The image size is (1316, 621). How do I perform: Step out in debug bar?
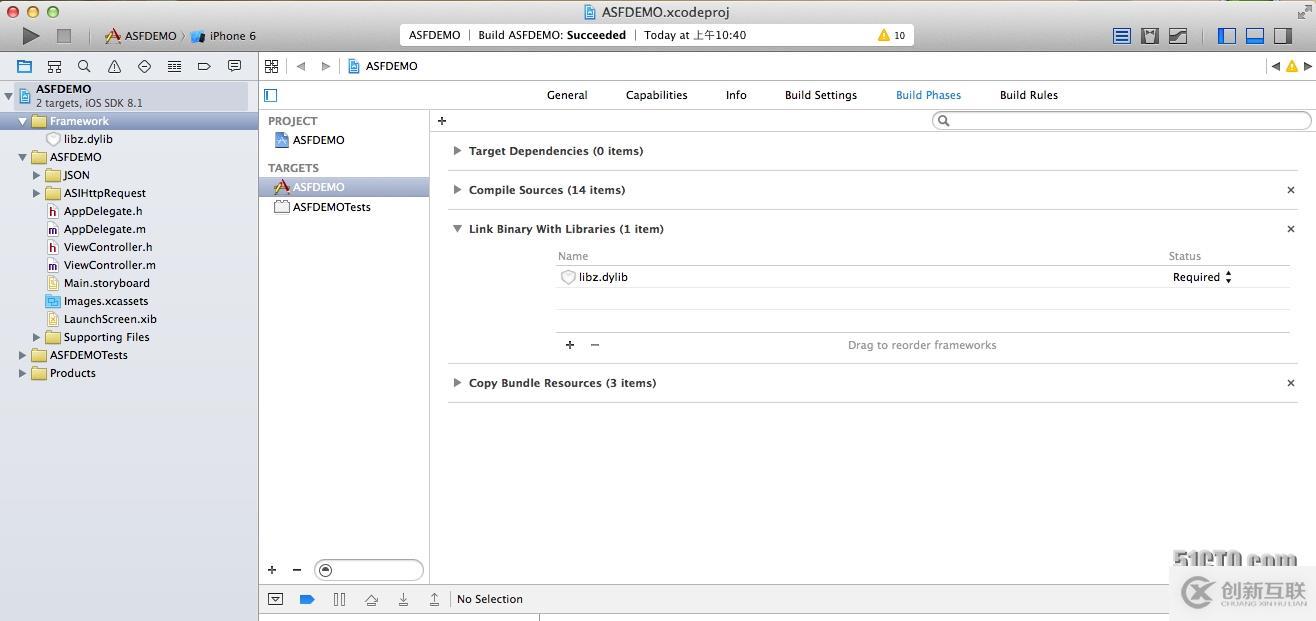coord(435,599)
